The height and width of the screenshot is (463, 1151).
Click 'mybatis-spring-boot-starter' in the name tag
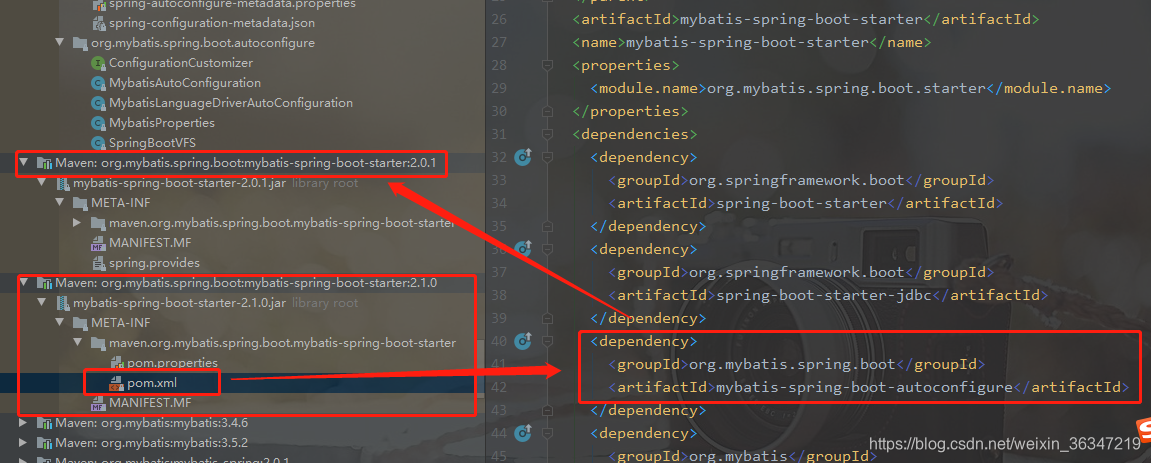747,43
